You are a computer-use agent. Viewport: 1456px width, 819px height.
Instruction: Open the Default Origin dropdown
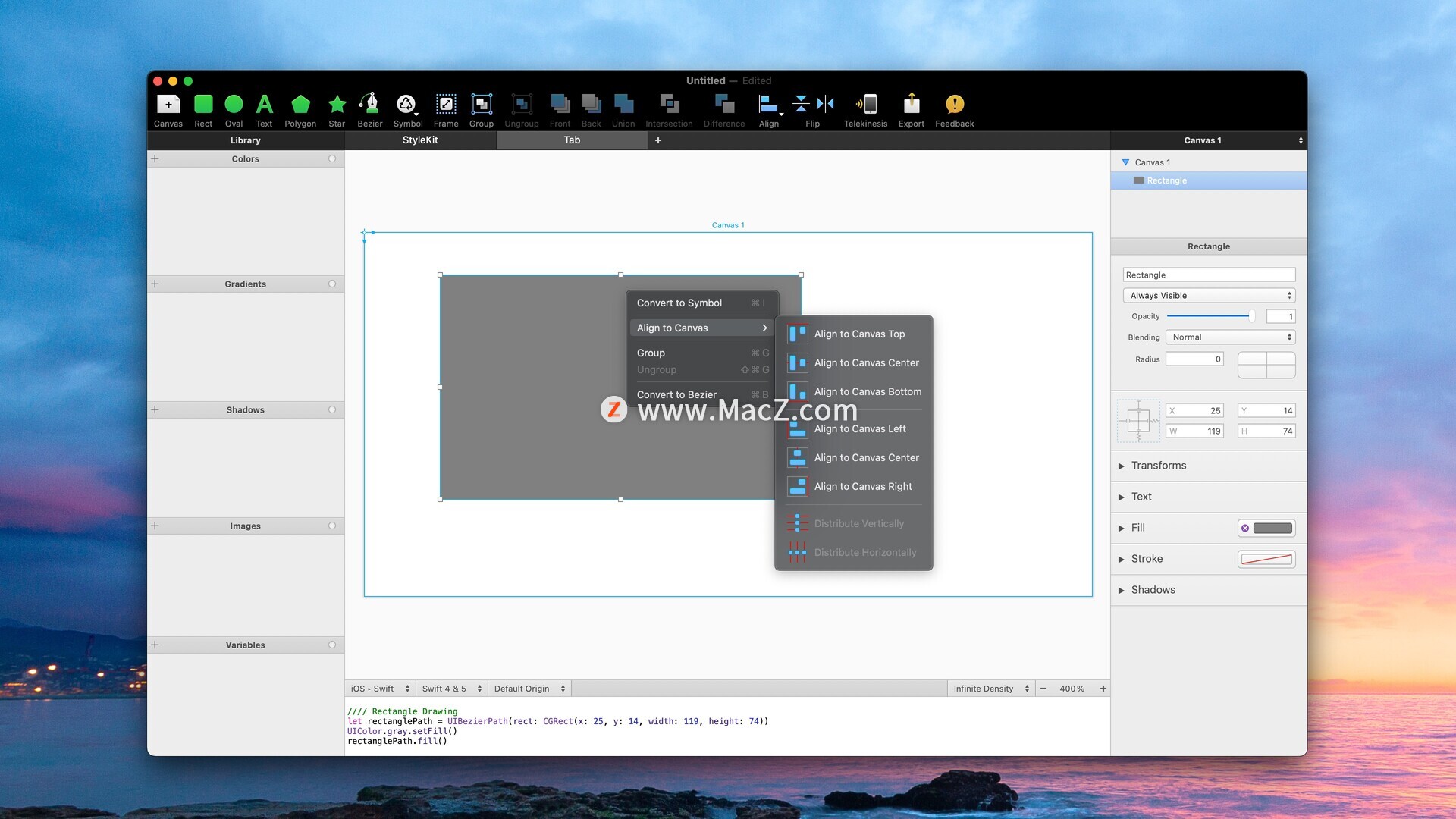click(529, 689)
